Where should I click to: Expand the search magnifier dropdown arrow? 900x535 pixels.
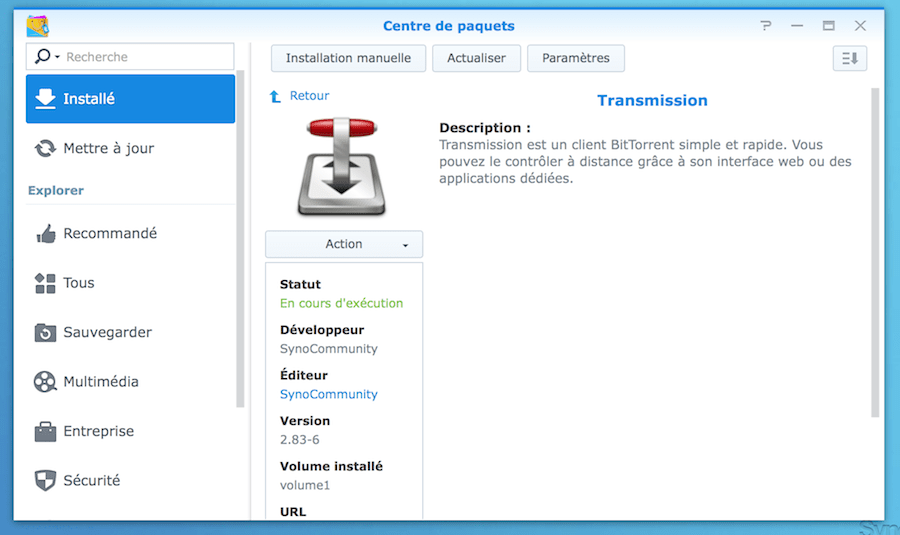[x=57, y=57]
